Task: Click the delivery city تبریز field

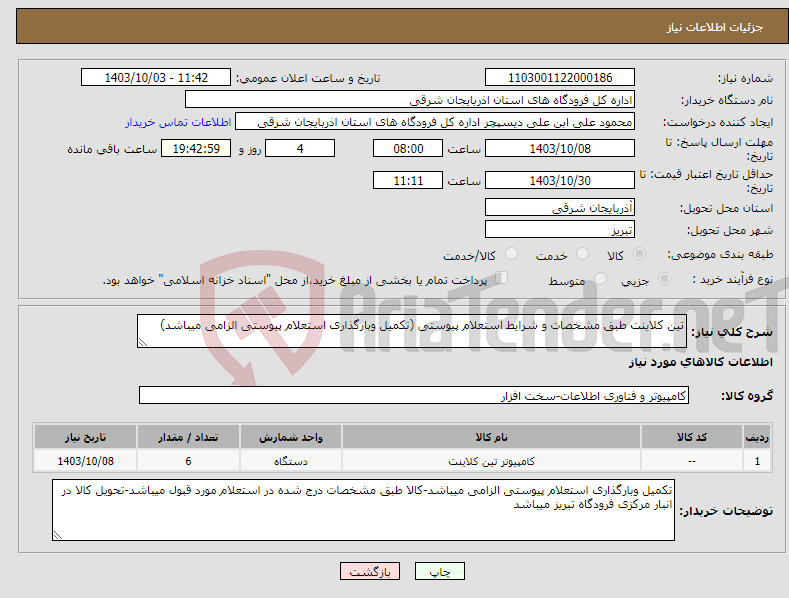Action: point(560,230)
